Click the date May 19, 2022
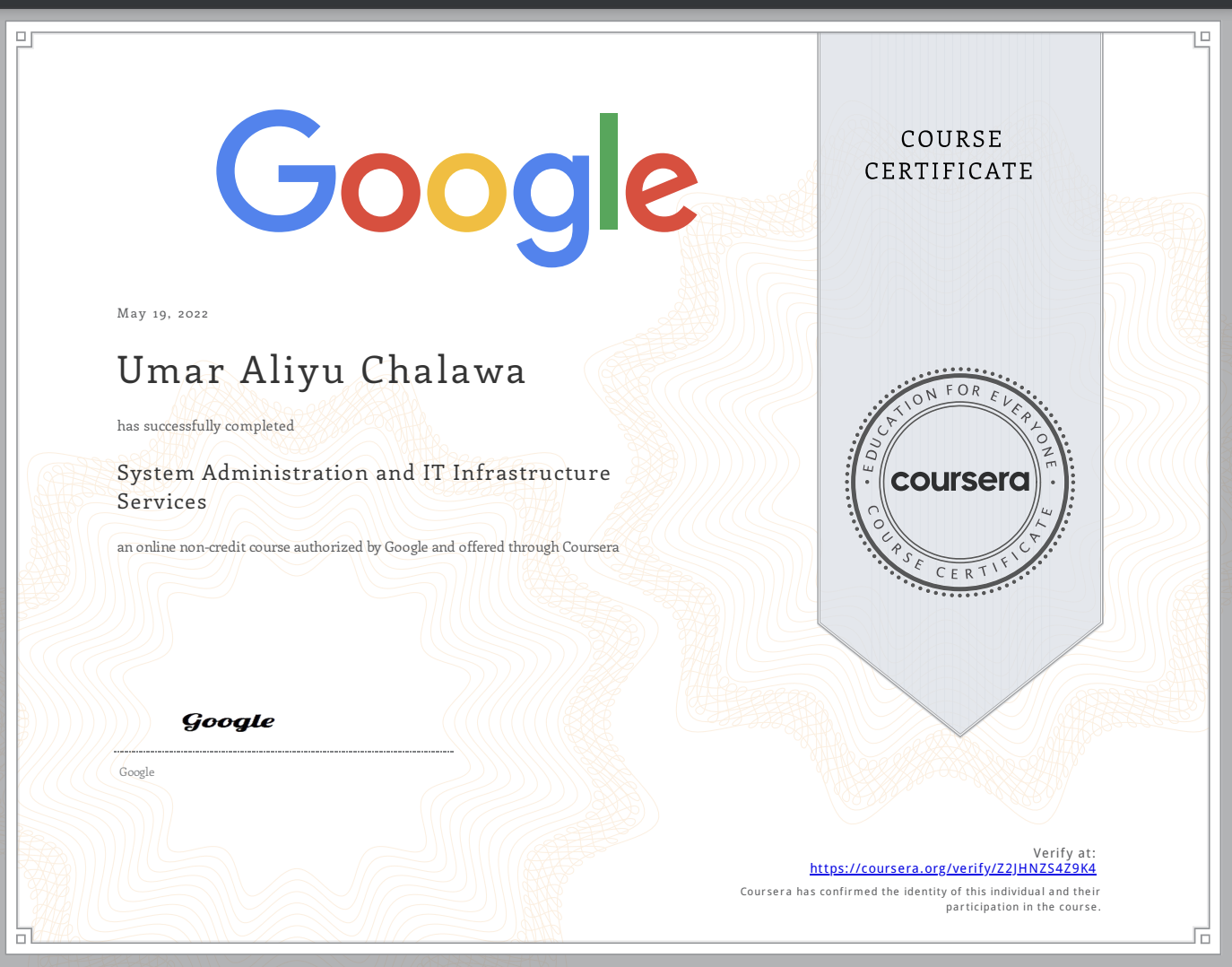 (x=162, y=313)
